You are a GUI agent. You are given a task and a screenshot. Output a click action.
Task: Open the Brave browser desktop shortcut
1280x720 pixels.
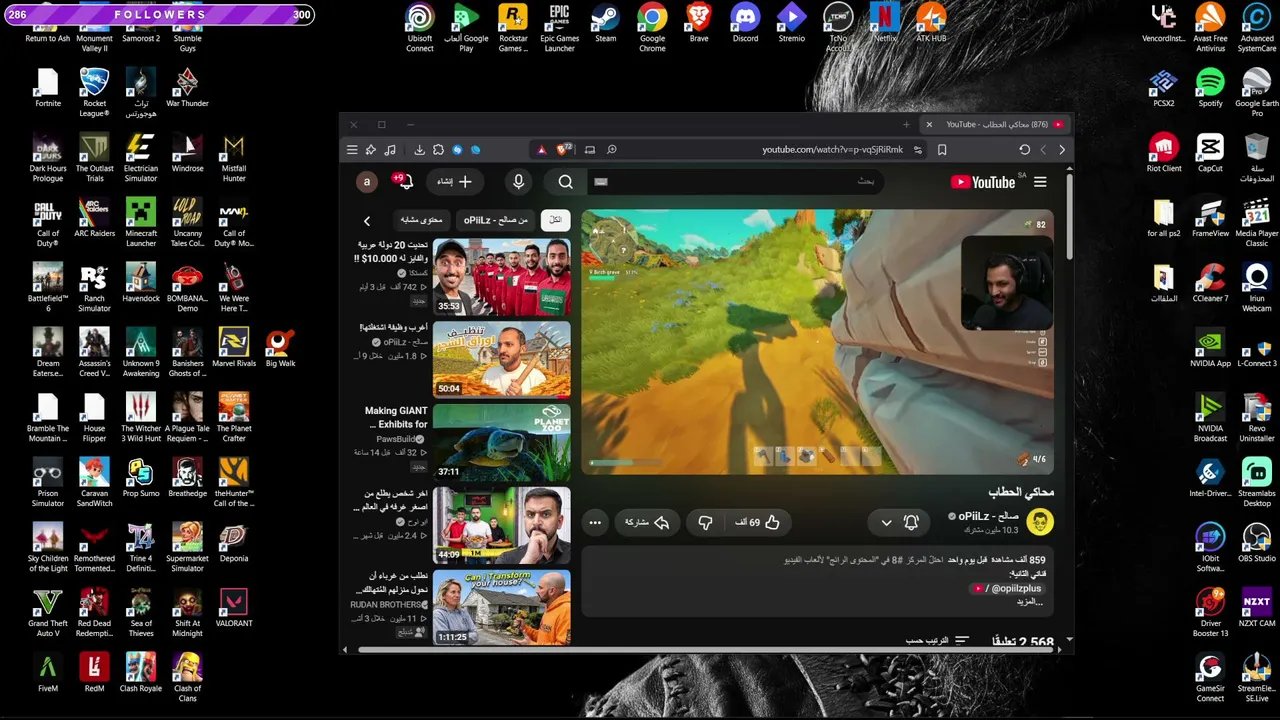699,24
